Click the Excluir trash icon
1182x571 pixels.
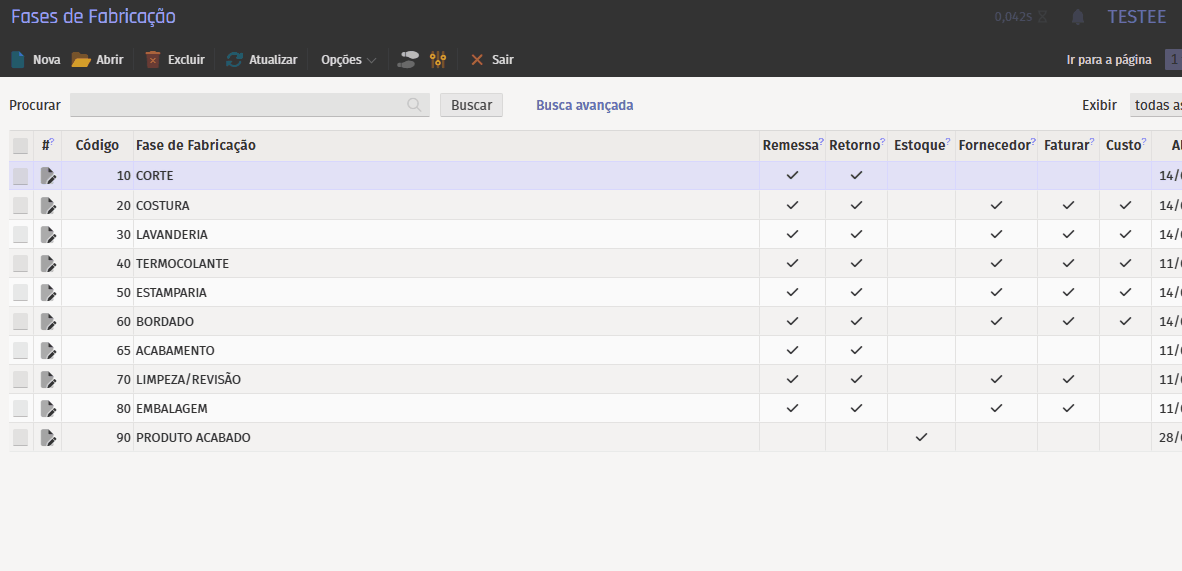[x=153, y=60]
